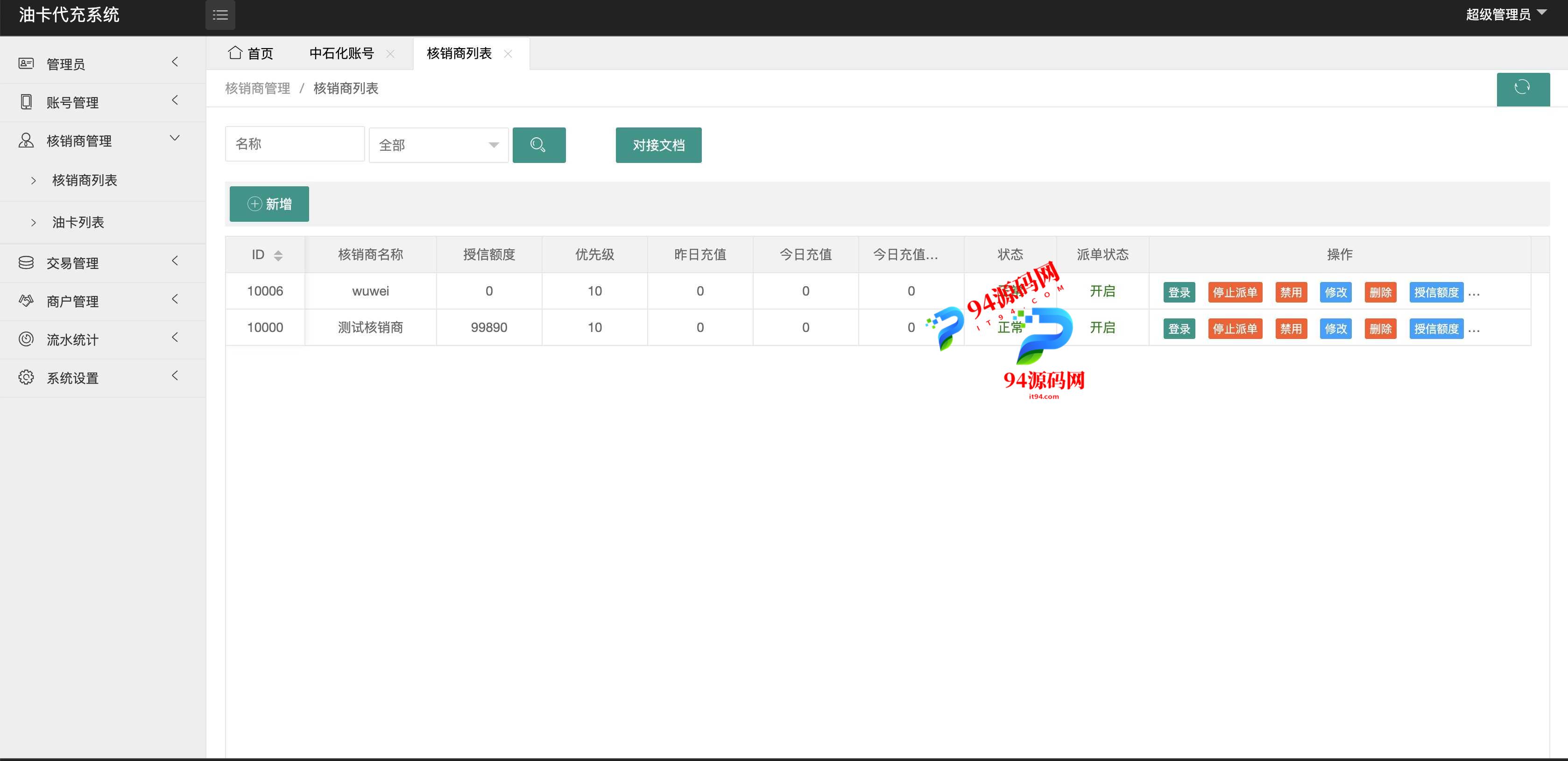The width and height of the screenshot is (1568, 761).
Task: Click the 流水统计 chart icon
Action: pyautogui.click(x=26, y=339)
